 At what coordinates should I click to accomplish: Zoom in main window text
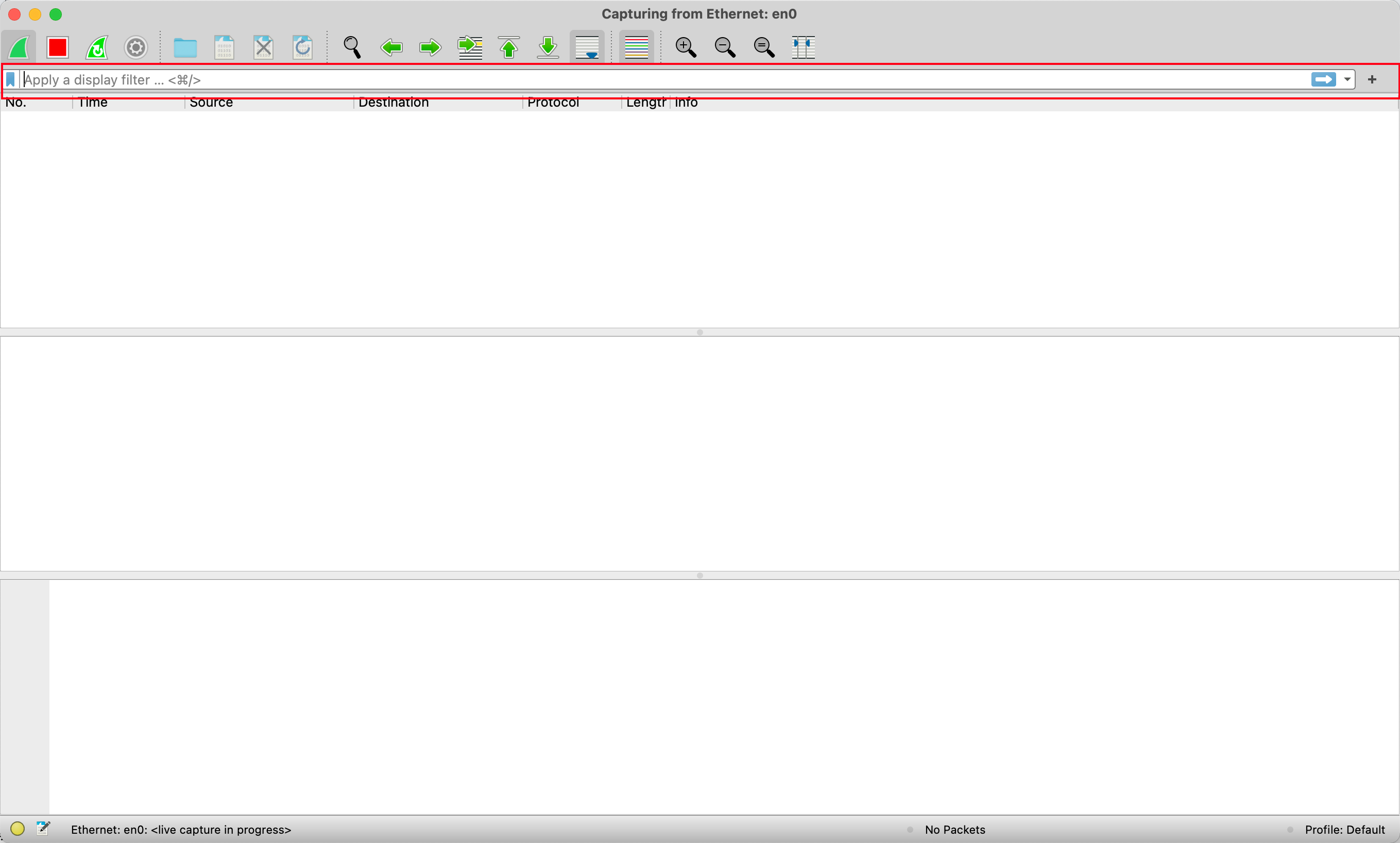[x=686, y=47]
